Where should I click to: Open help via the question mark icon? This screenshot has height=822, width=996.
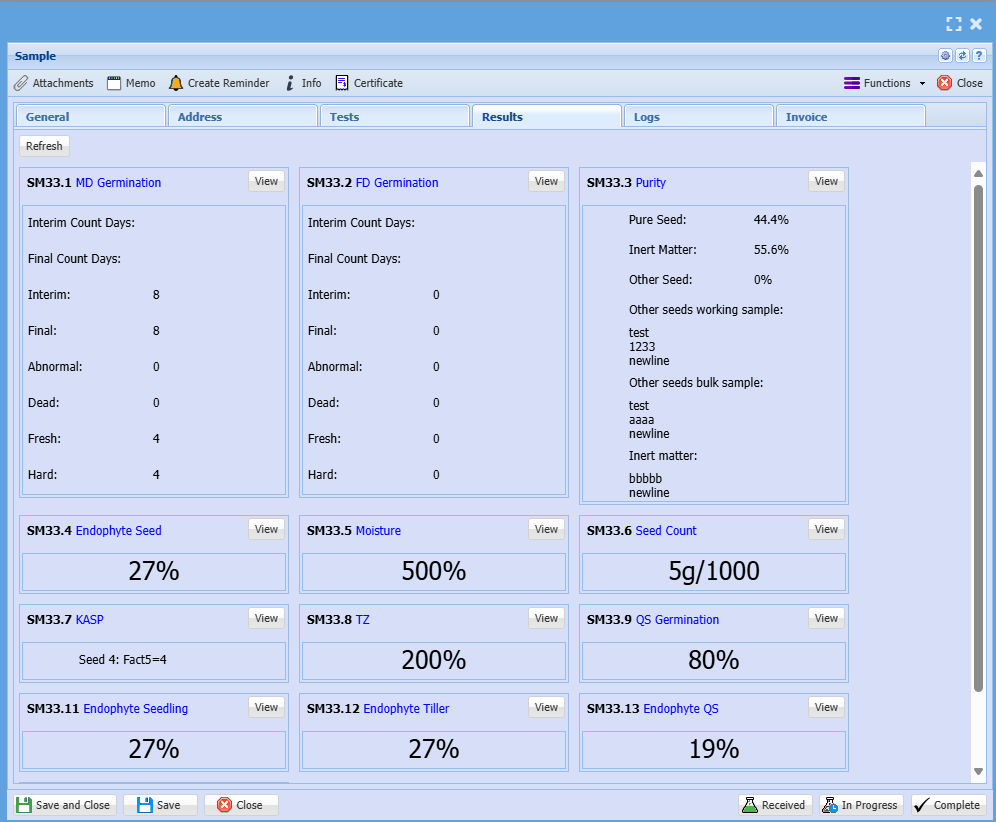(x=979, y=56)
